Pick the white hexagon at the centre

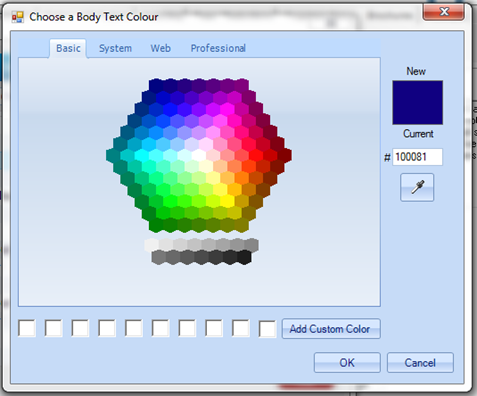click(x=199, y=156)
